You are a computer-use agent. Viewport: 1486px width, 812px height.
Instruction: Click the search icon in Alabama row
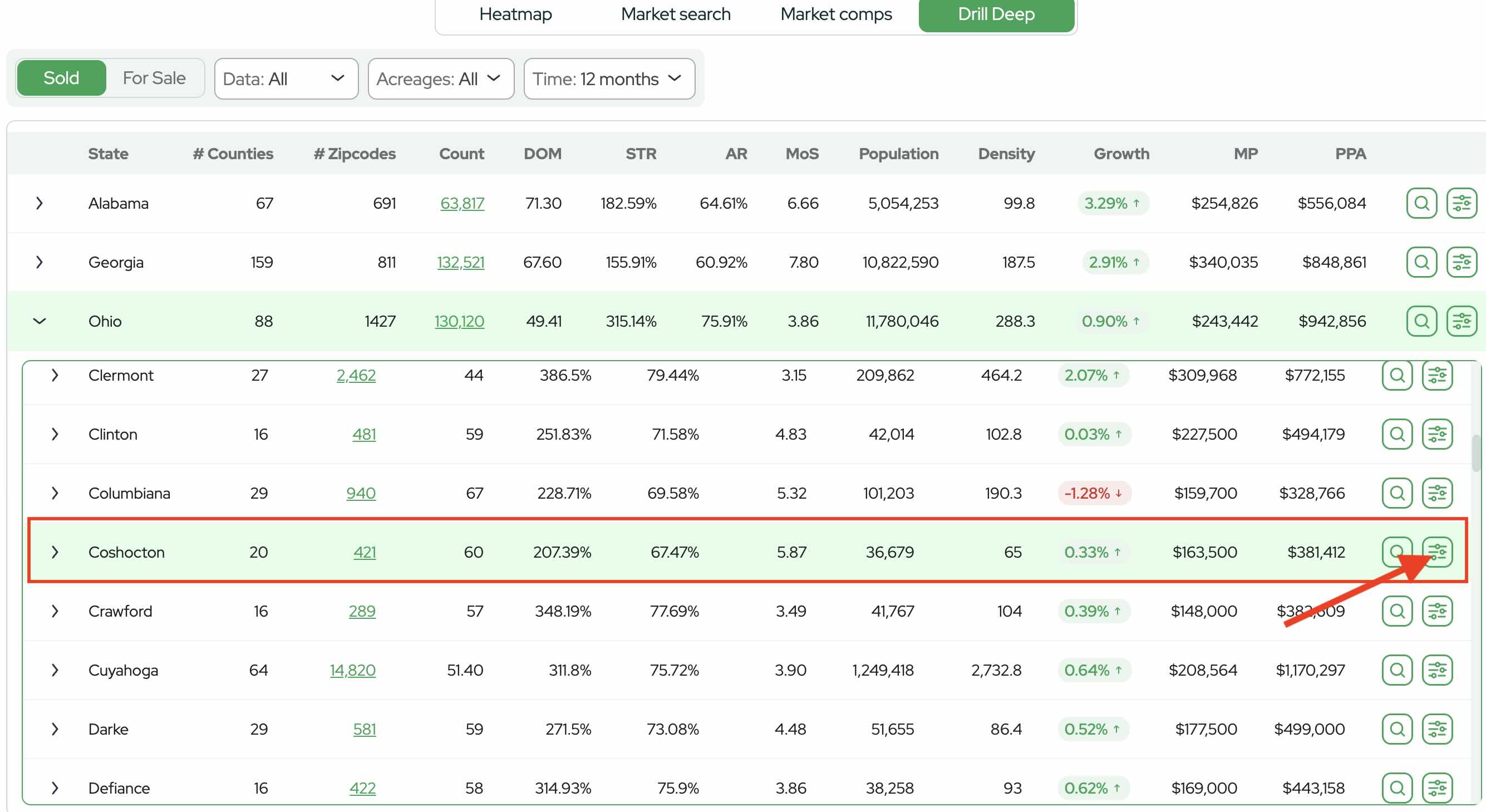click(x=1421, y=203)
